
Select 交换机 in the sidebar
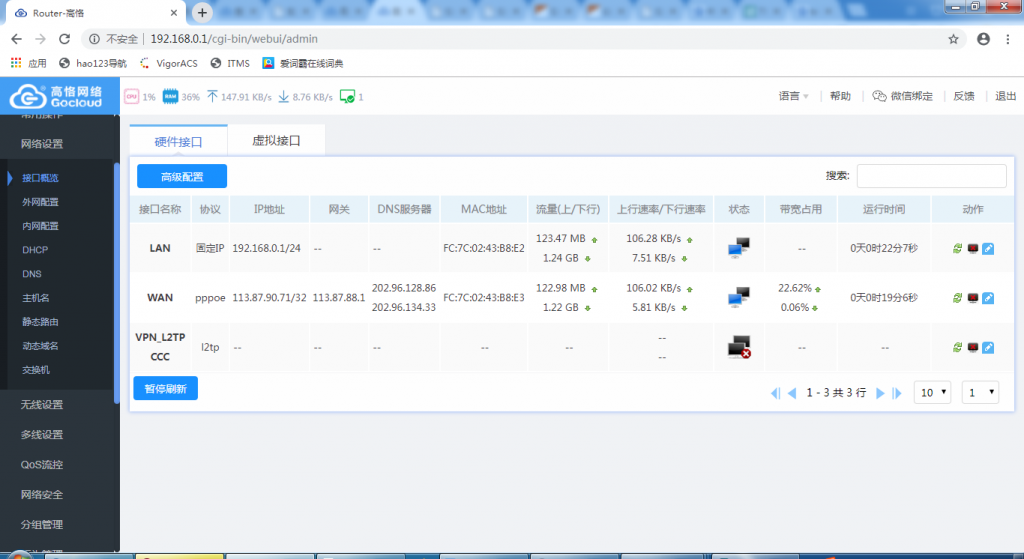35,370
